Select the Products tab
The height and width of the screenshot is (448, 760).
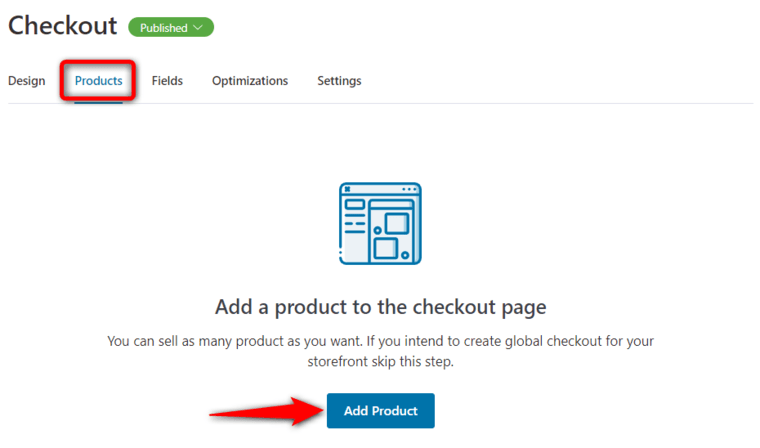click(98, 81)
